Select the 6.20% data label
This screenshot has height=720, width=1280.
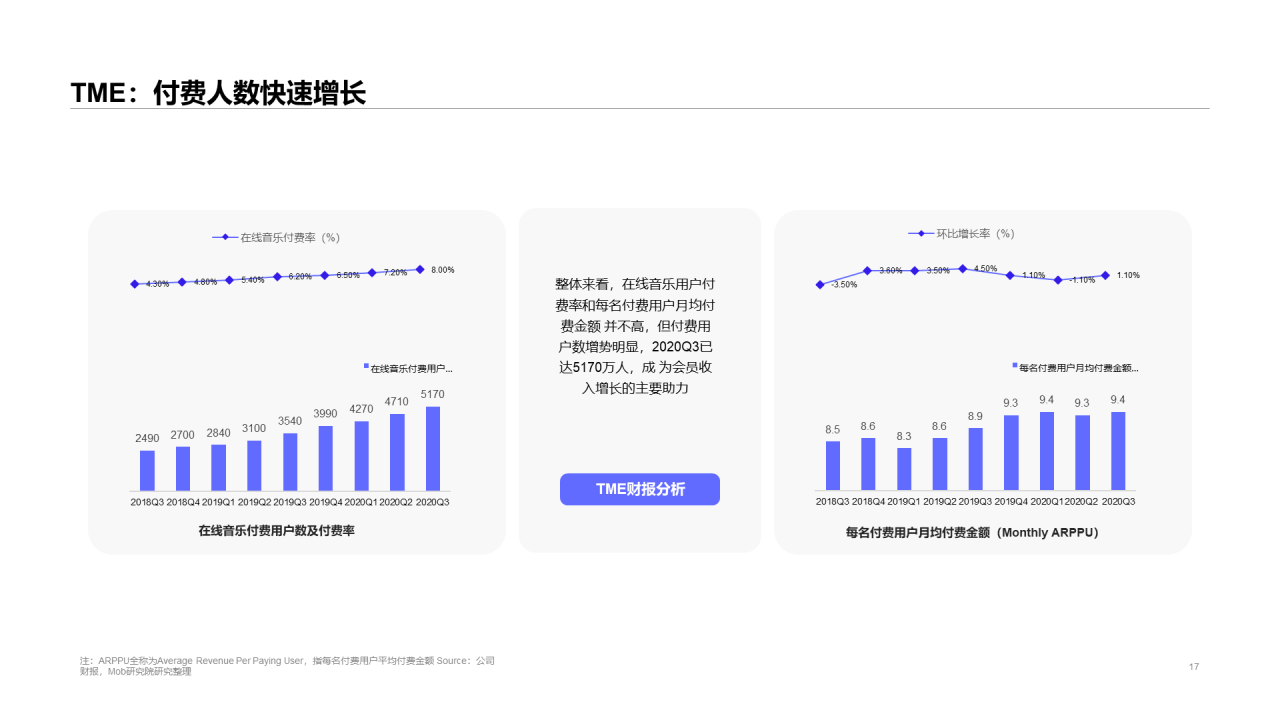click(301, 276)
